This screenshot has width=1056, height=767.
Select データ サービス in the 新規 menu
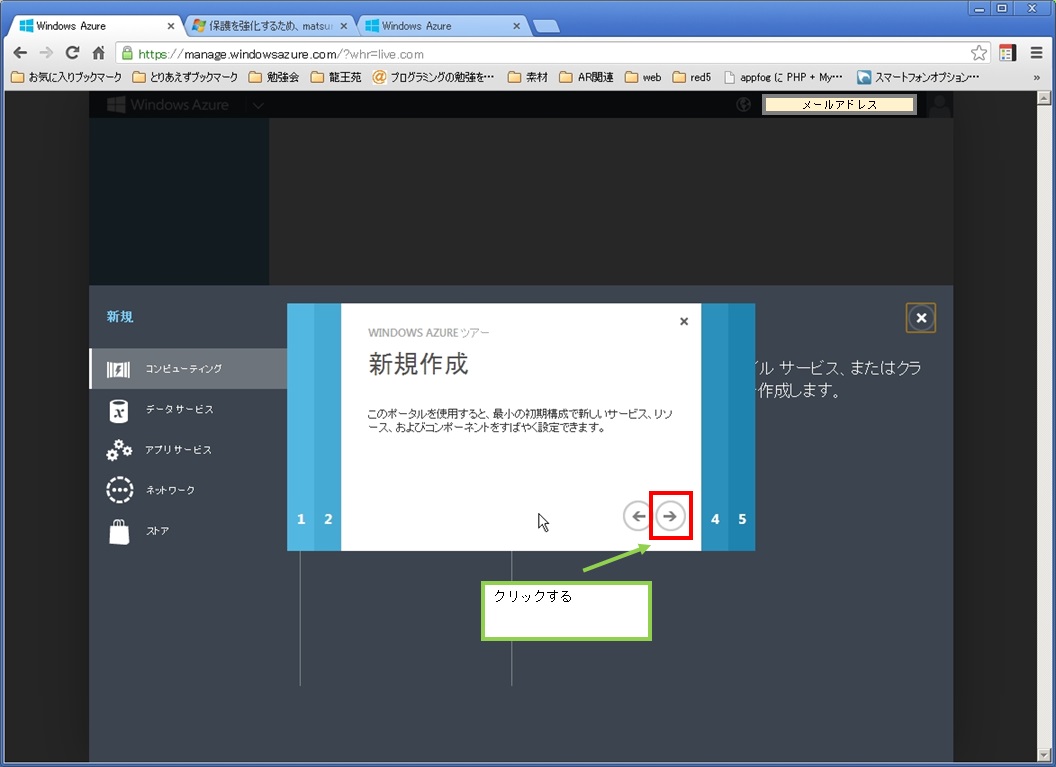tap(189, 409)
